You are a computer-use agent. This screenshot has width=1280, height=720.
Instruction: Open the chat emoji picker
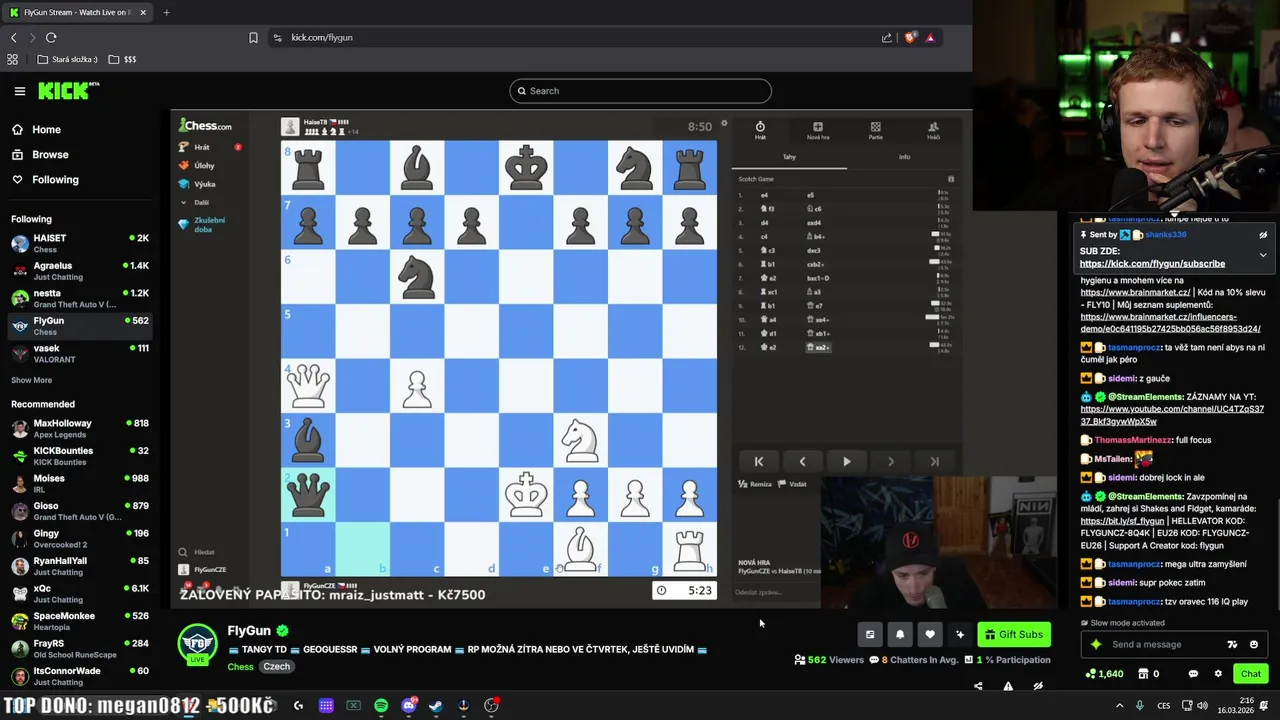click(x=1254, y=644)
